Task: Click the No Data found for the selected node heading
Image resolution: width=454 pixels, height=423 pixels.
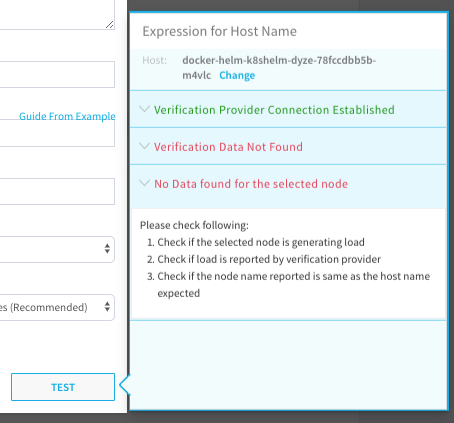Action: pyautogui.click(x=251, y=184)
